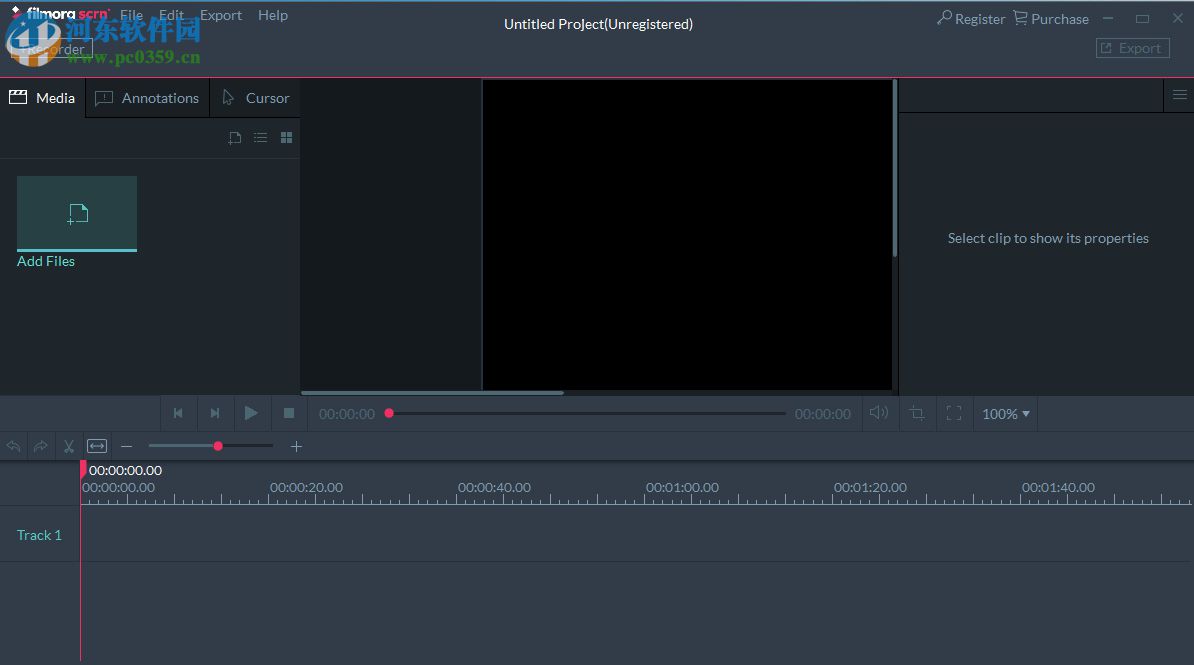This screenshot has width=1194, height=665.
Task: Zoom in timeline with plus icon
Action: click(296, 446)
